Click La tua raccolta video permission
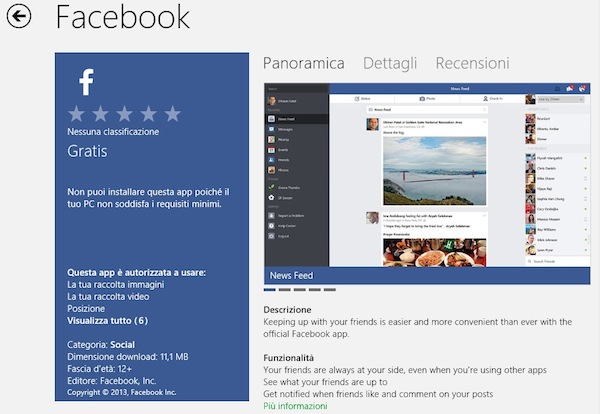This screenshot has width=600, height=414. pyautogui.click(x=108, y=297)
